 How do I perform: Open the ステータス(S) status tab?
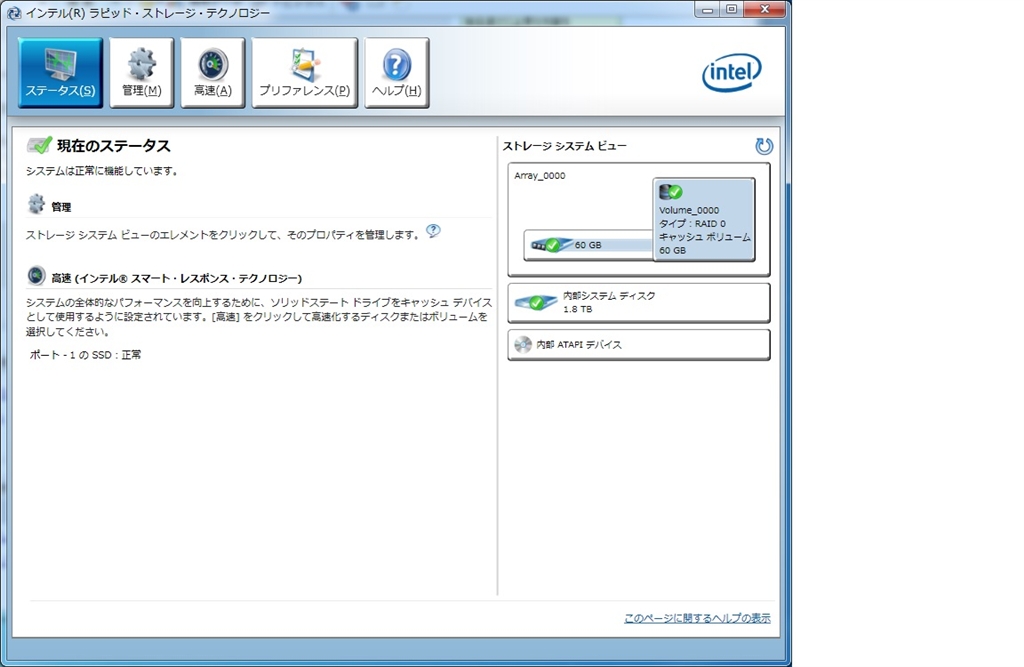61,73
